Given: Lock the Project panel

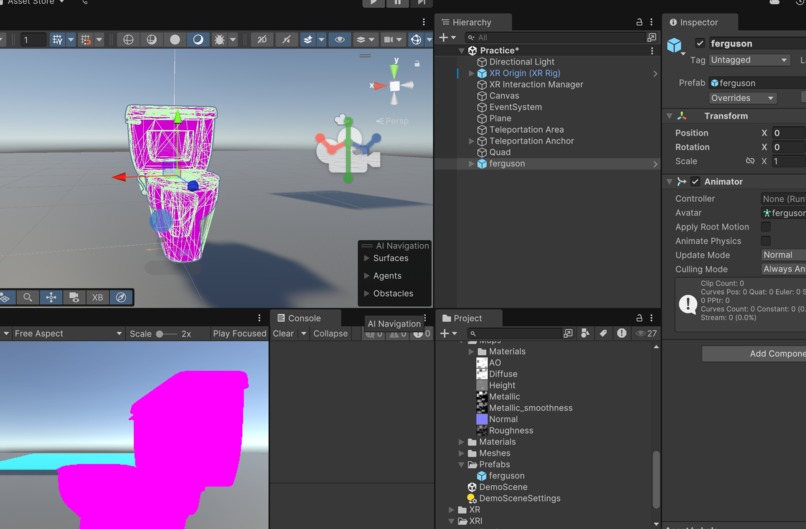Looking at the screenshot, I should (x=639, y=318).
